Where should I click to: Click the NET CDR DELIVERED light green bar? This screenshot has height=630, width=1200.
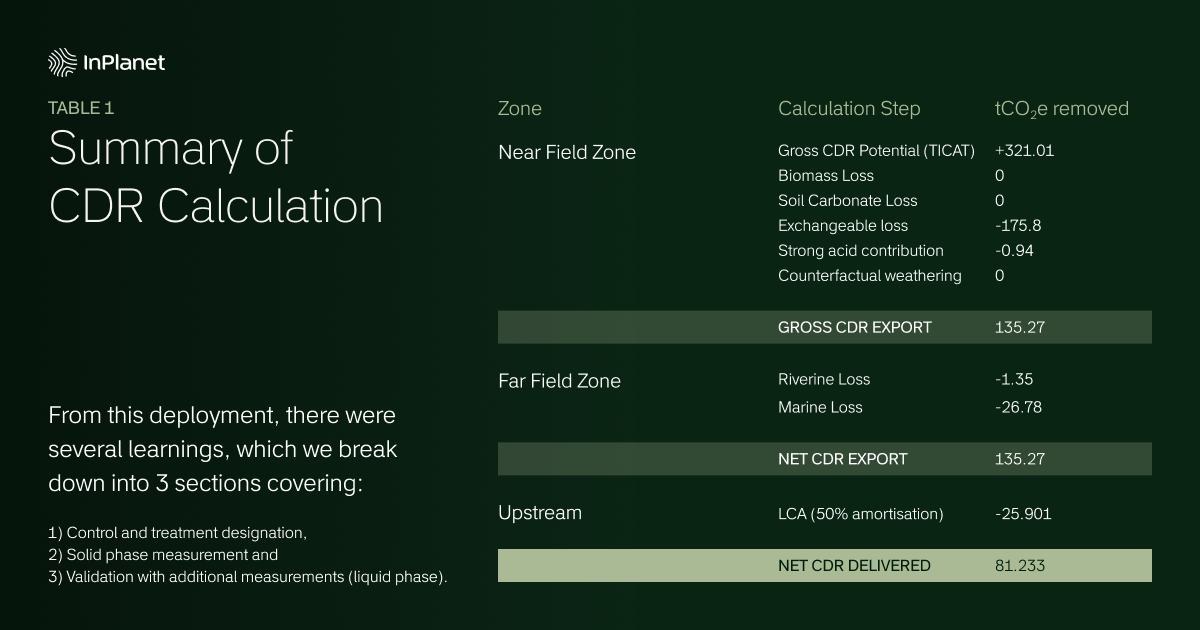825,565
